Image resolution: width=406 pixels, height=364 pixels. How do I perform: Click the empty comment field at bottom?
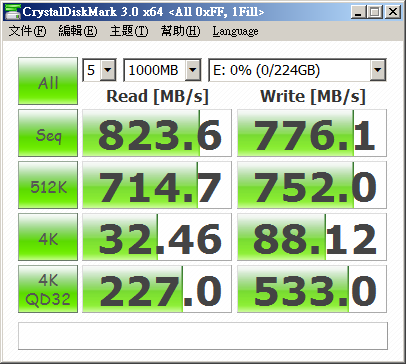tap(203, 336)
